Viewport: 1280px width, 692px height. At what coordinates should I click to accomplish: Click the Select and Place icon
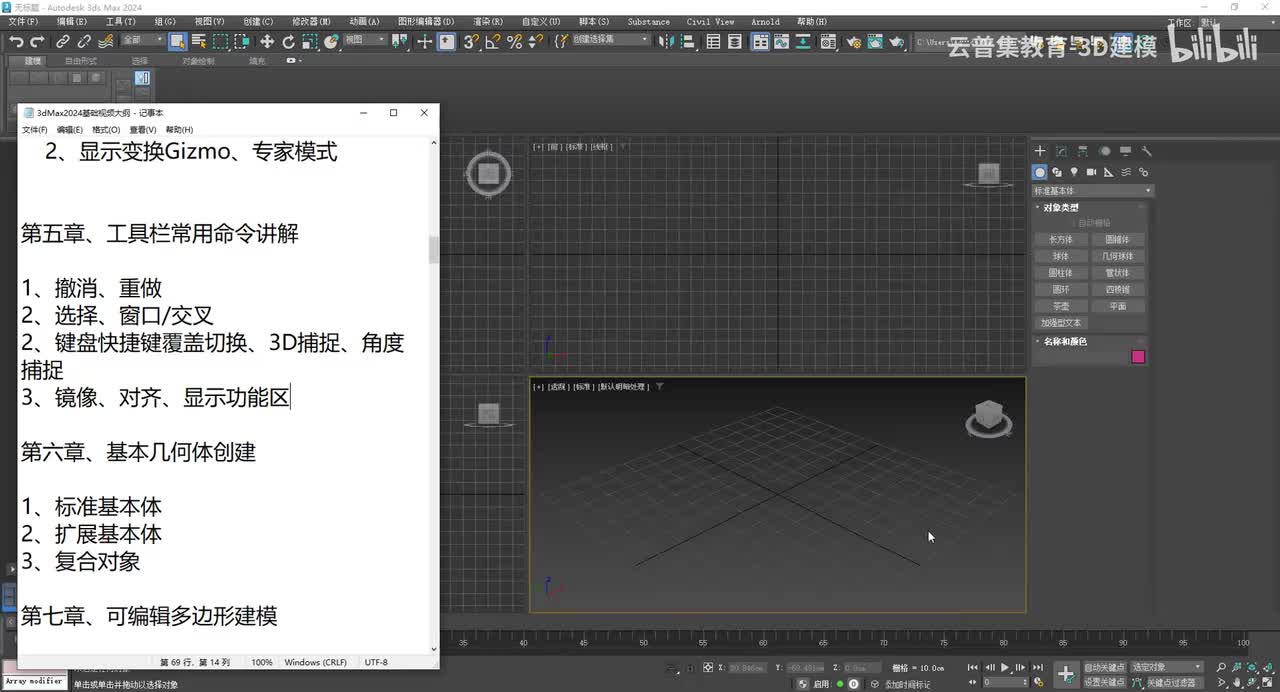coord(331,41)
